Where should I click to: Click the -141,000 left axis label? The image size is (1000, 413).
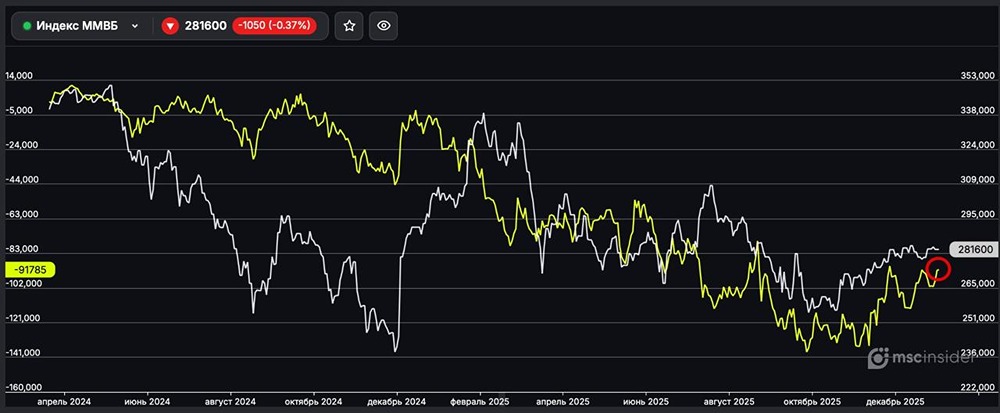pos(24,353)
